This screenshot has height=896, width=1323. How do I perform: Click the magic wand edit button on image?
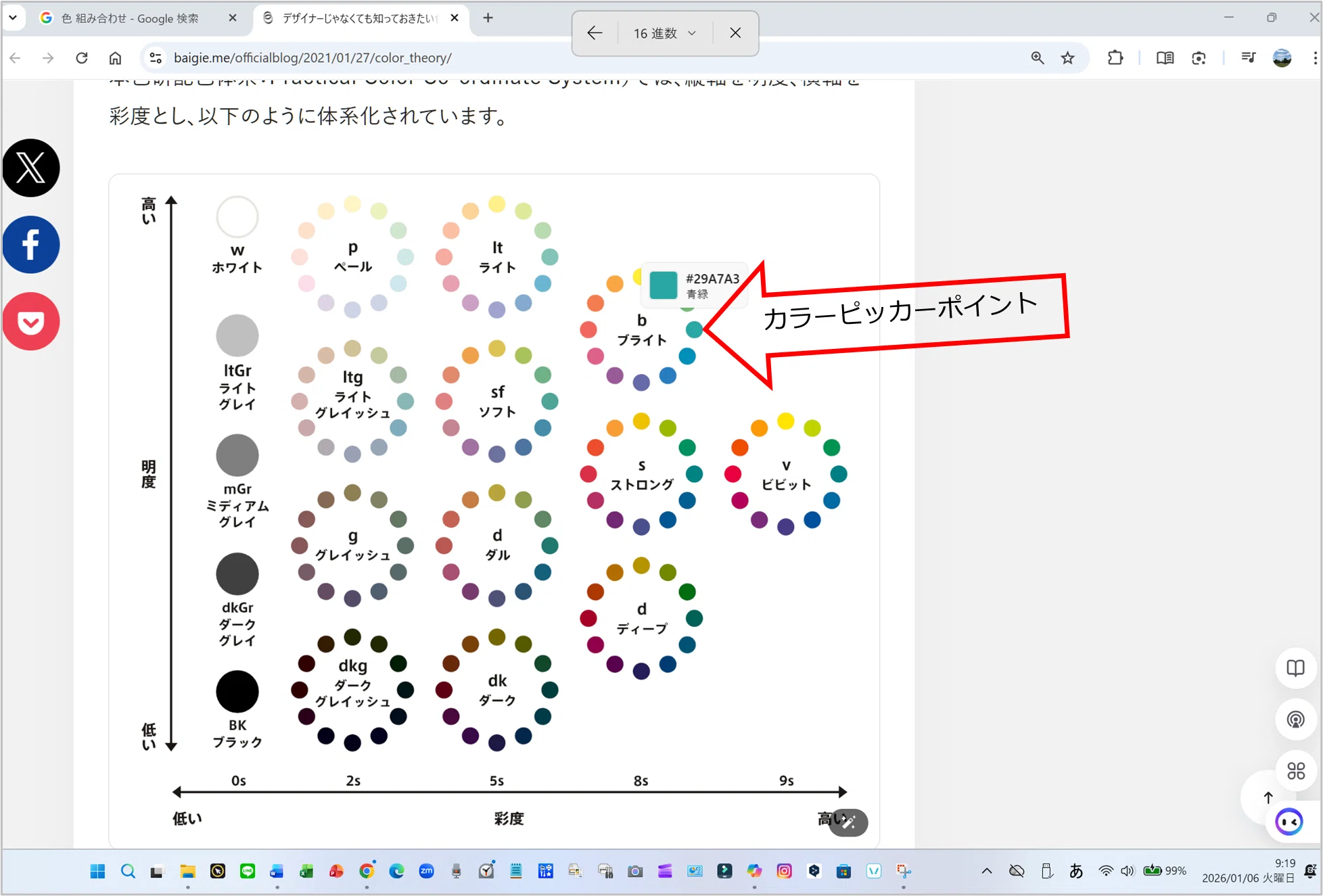coord(849,823)
